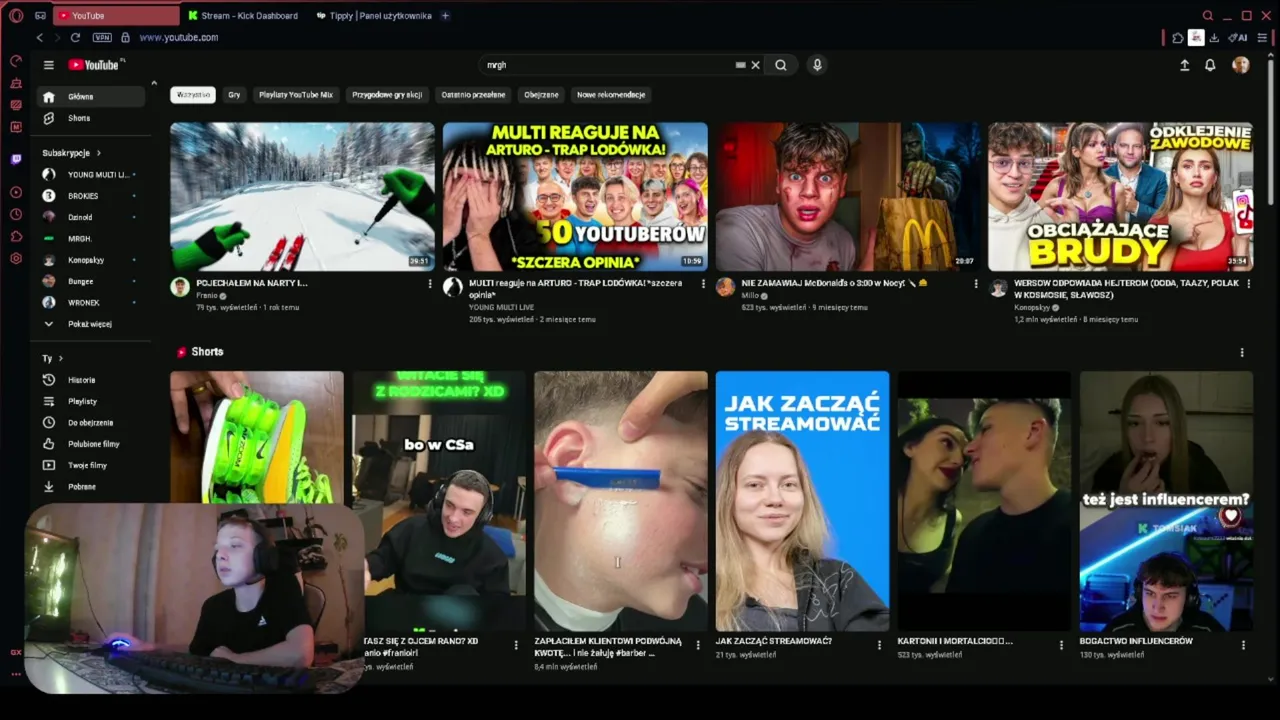This screenshot has height=720, width=1280.
Task: Clear the search text with the X icon
Action: (755, 65)
